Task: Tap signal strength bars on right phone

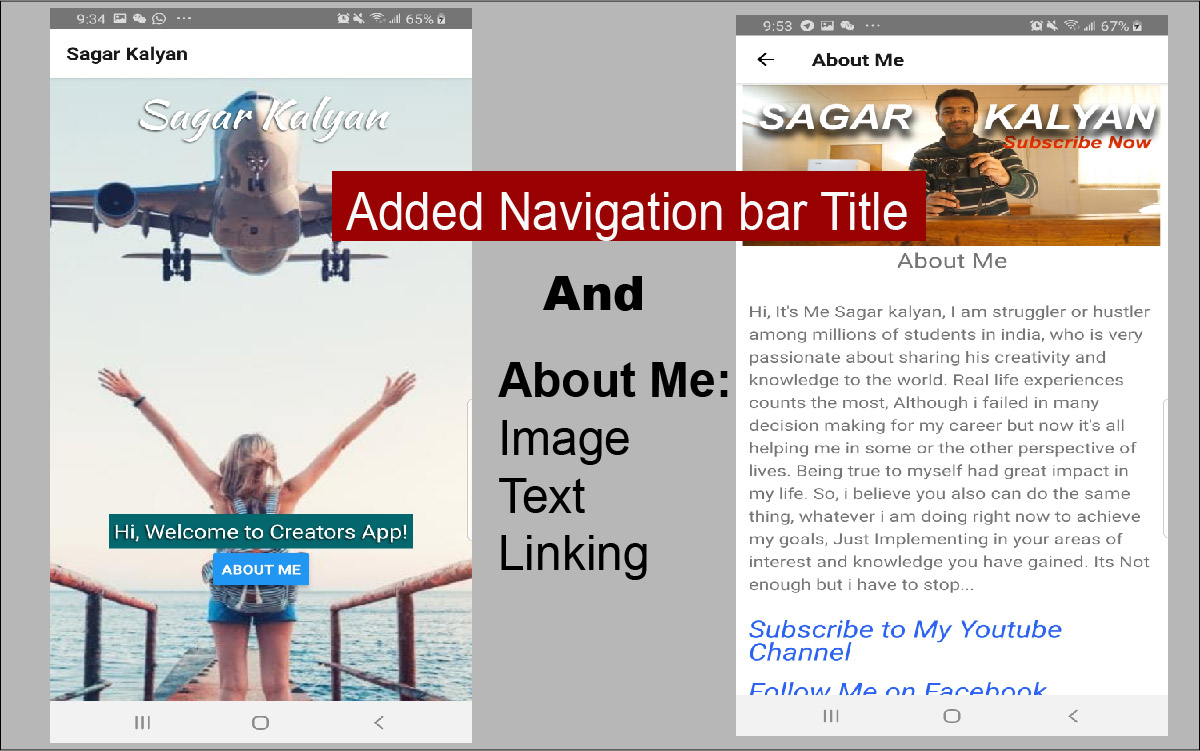Action: click(x=1089, y=26)
